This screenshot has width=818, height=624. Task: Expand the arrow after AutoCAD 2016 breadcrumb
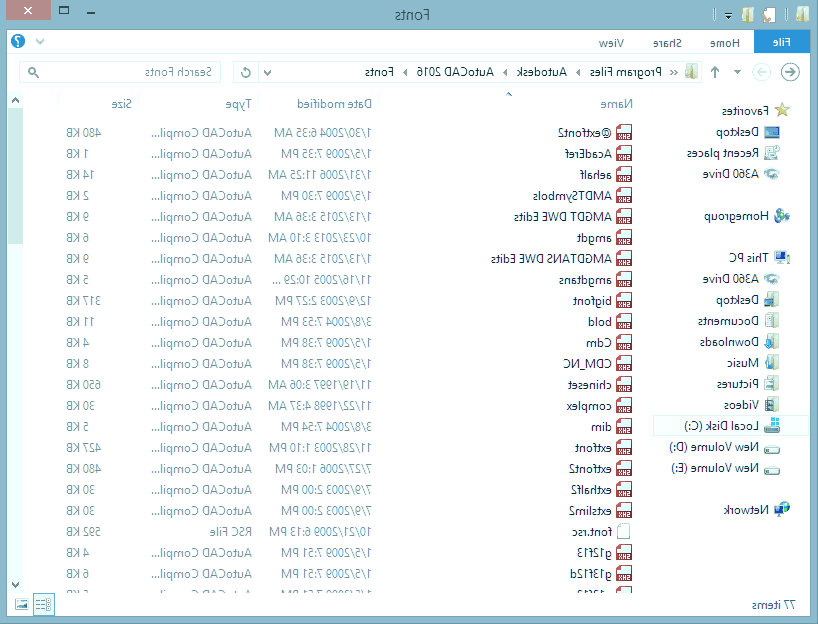coord(405,72)
